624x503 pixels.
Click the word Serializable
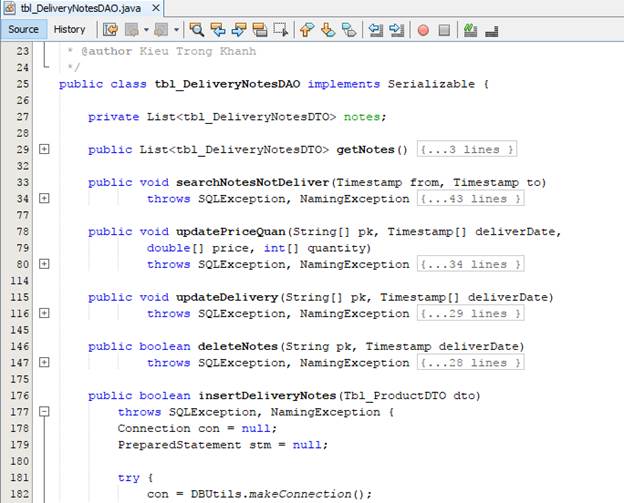[x=431, y=84]
